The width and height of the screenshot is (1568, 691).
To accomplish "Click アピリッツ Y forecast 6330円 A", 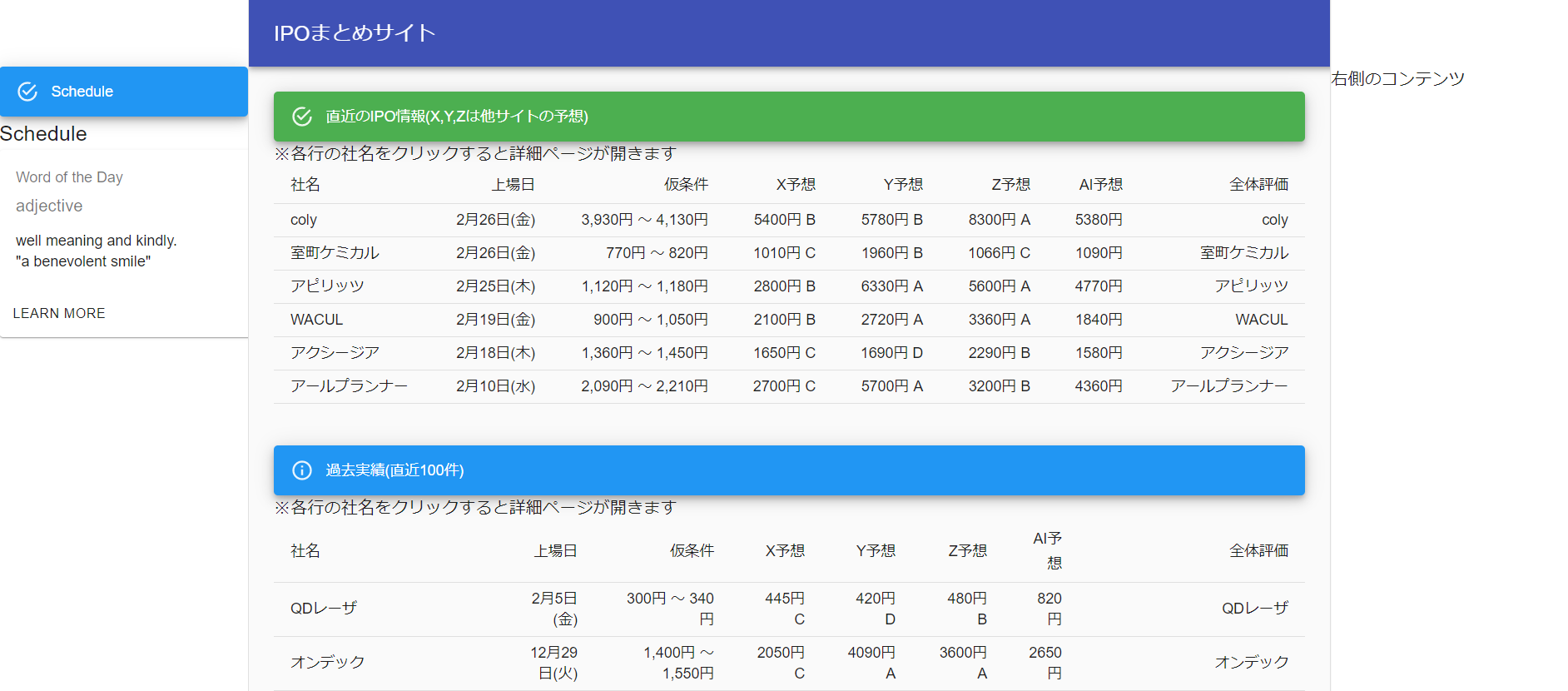I will tap(891, 286).
